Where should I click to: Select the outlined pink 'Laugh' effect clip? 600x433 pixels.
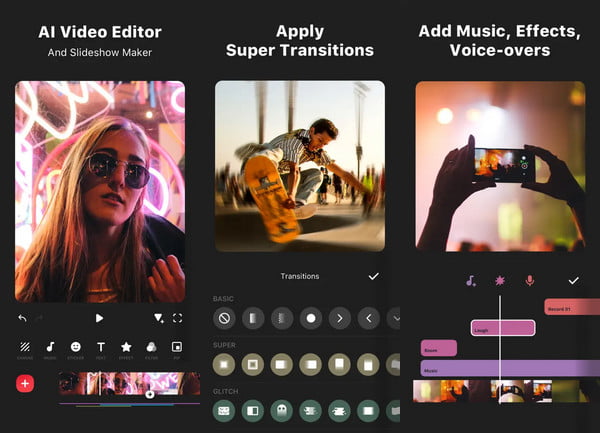[503, 328]
